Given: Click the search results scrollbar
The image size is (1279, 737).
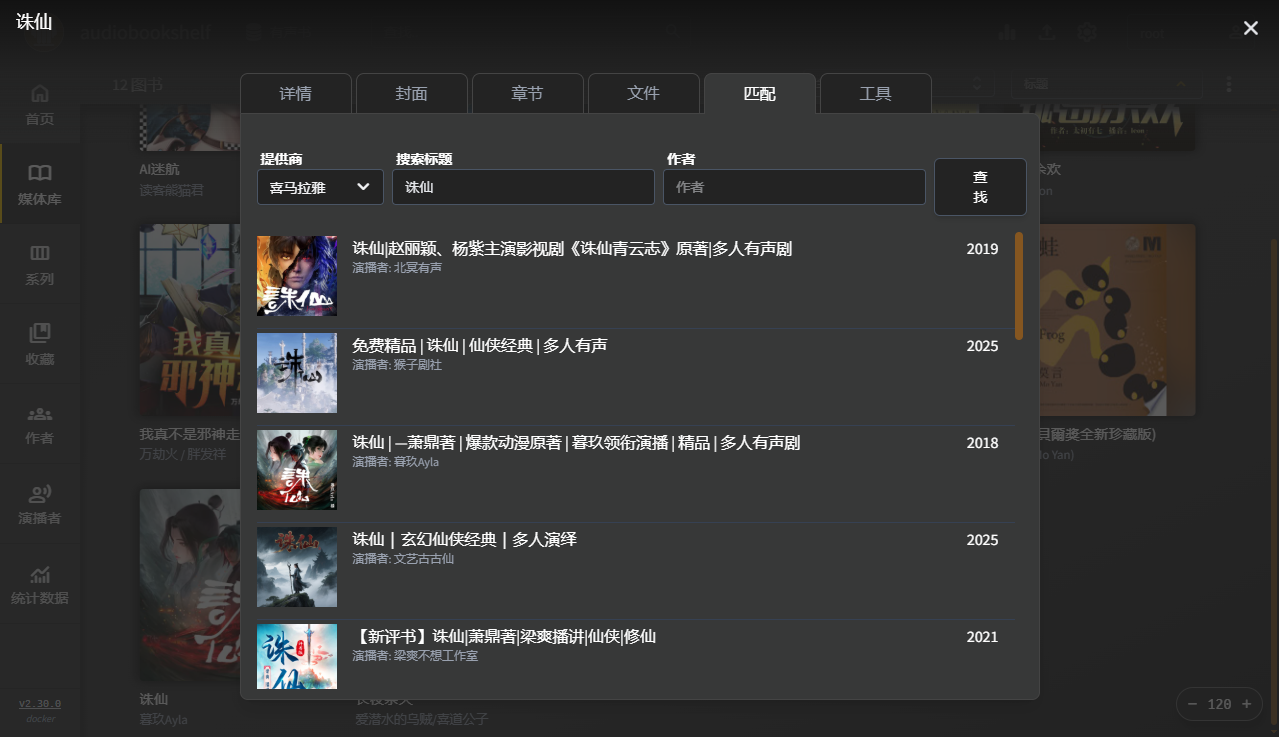Looking at the screenshot, I should [1018, 285].
